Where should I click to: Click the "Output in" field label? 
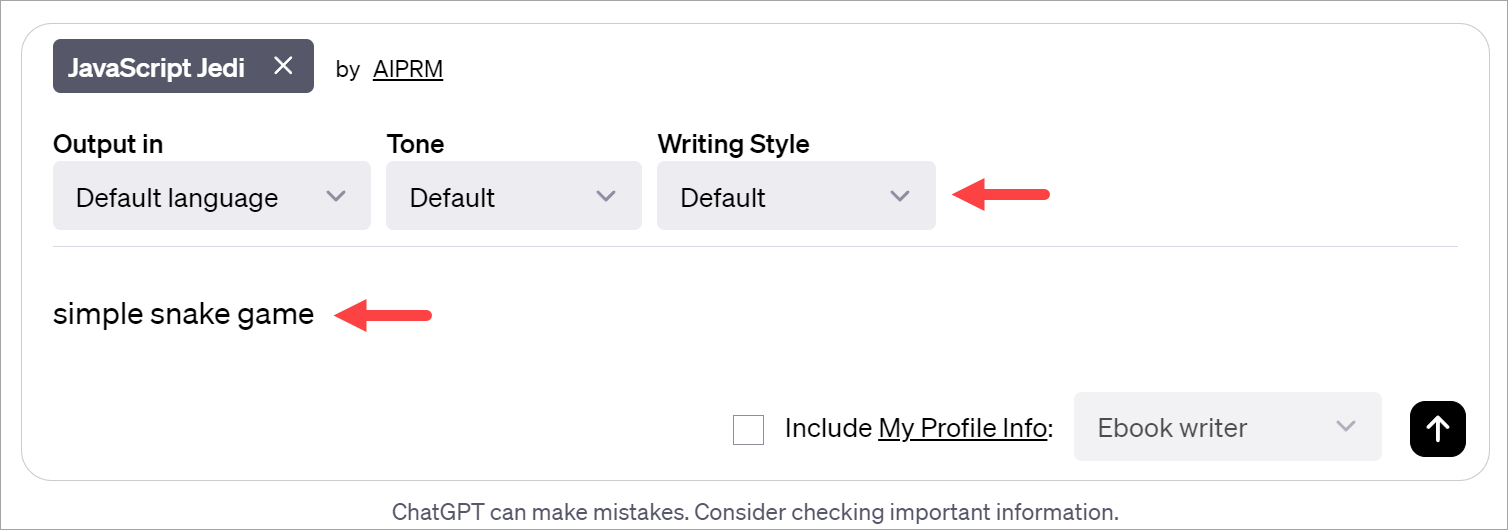coord(108,144)
